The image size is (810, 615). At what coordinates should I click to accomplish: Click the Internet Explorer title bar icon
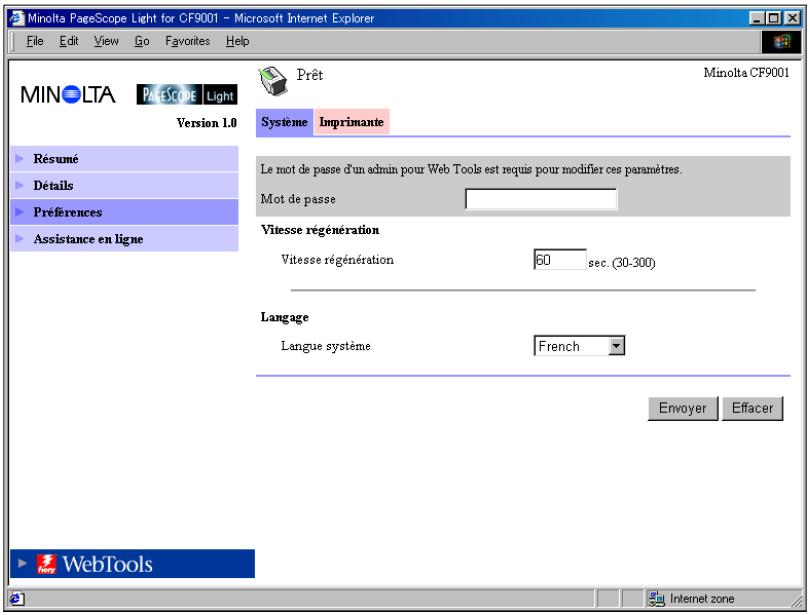(17, 18)
